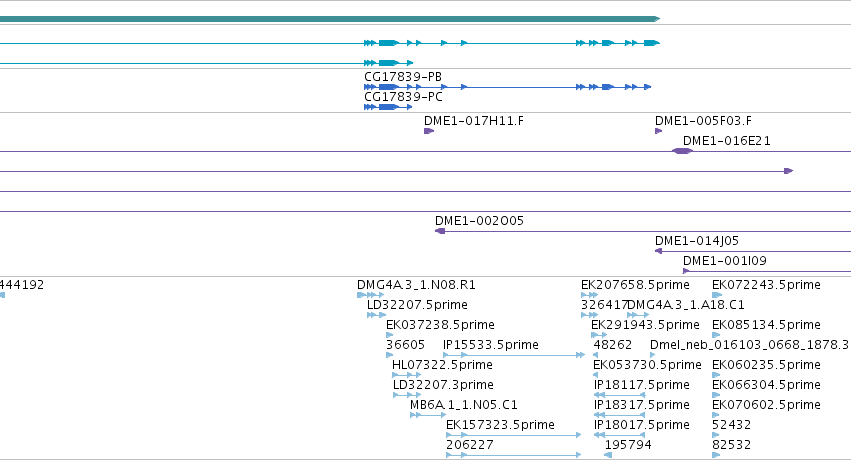This screenshot has height=460, width=851.
Task: Select the IP15533.5prime EST label
Action: (x=491, y=345)
